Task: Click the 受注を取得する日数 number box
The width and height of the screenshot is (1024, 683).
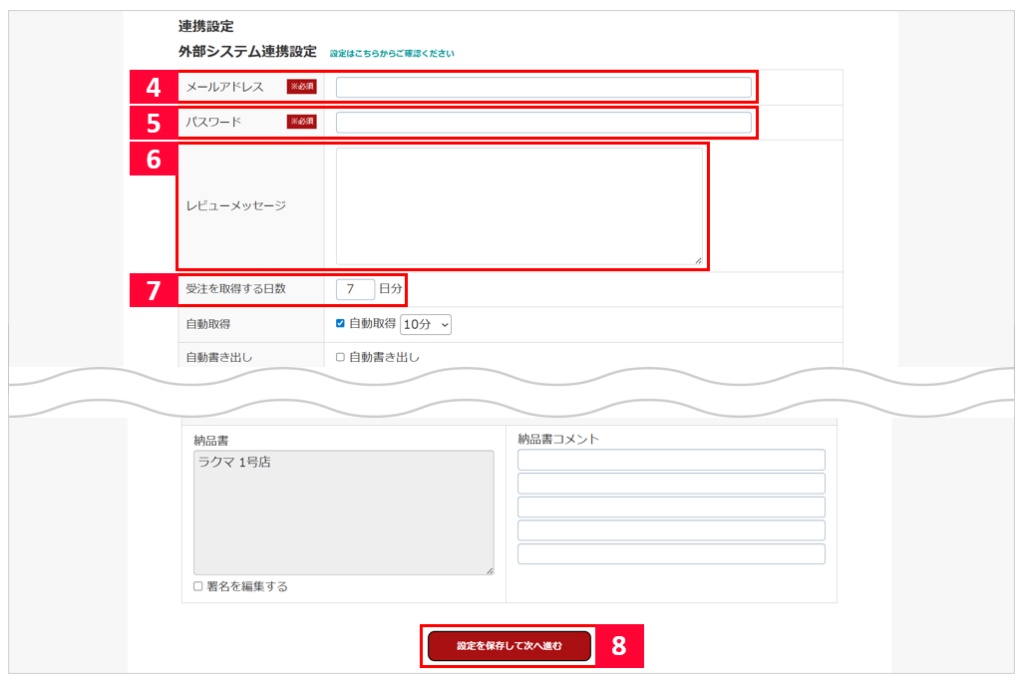Action: coord(355,290)
